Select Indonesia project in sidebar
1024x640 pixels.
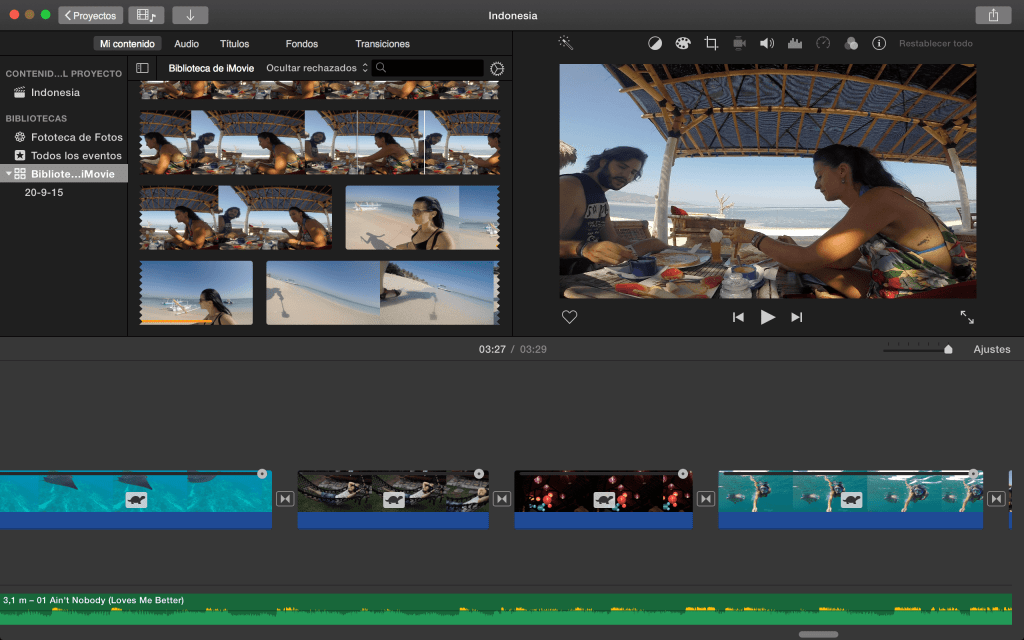pos(56,93)
